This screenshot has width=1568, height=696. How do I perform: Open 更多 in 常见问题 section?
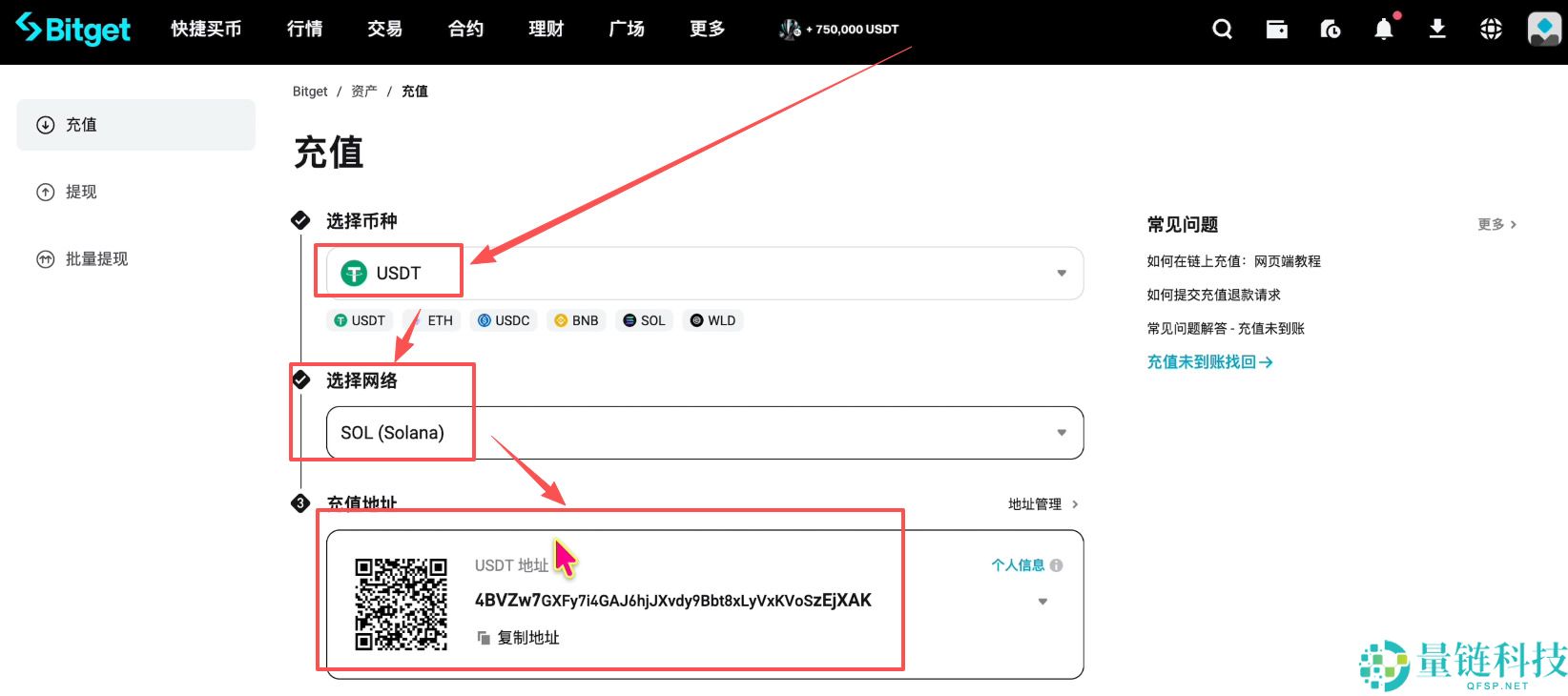1496,224
